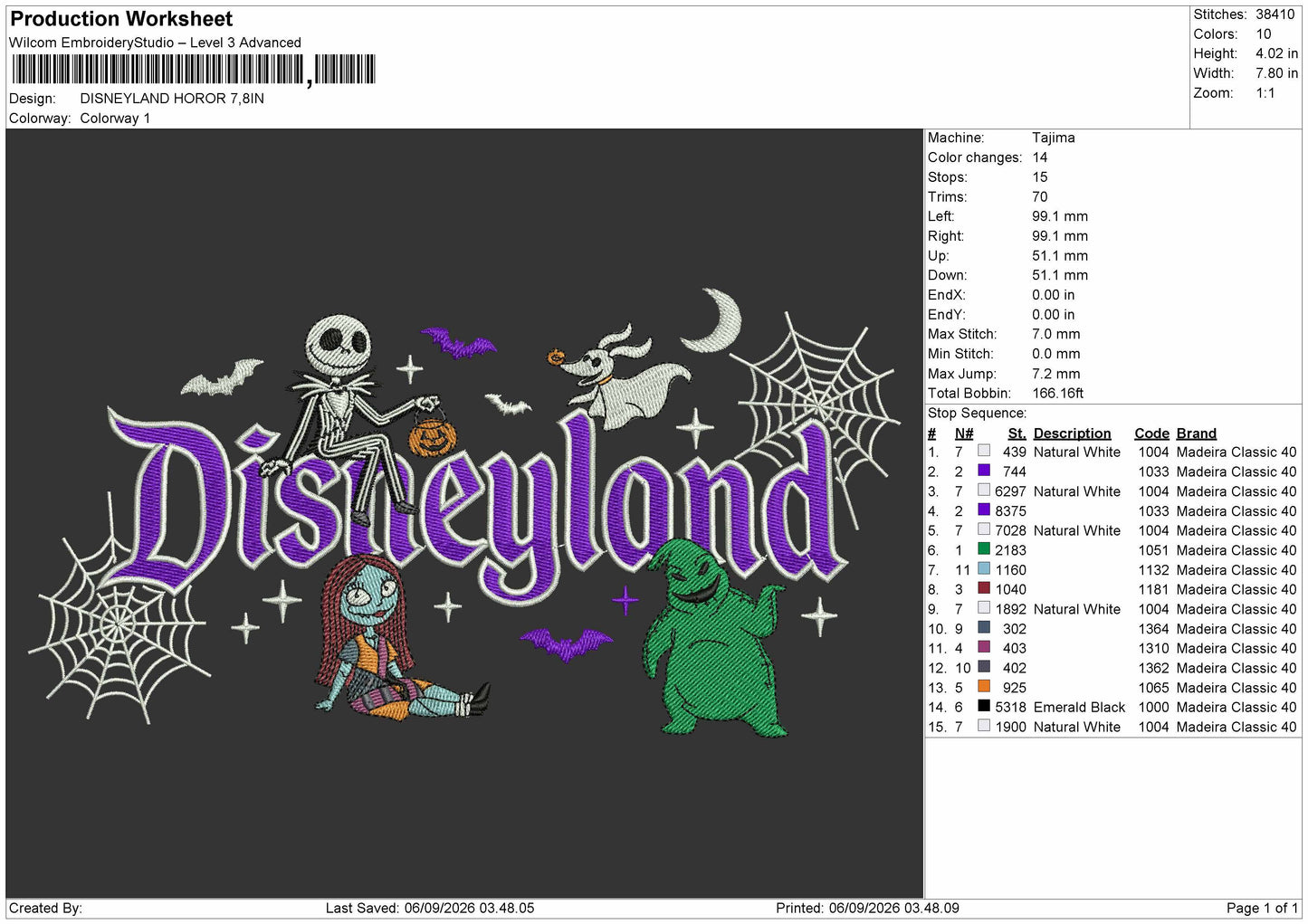Click the 'Last Saved' timestamp in footer
The height and width of the screenshot is (924, 1308).
pyautogui.click(x=430, y=908)
